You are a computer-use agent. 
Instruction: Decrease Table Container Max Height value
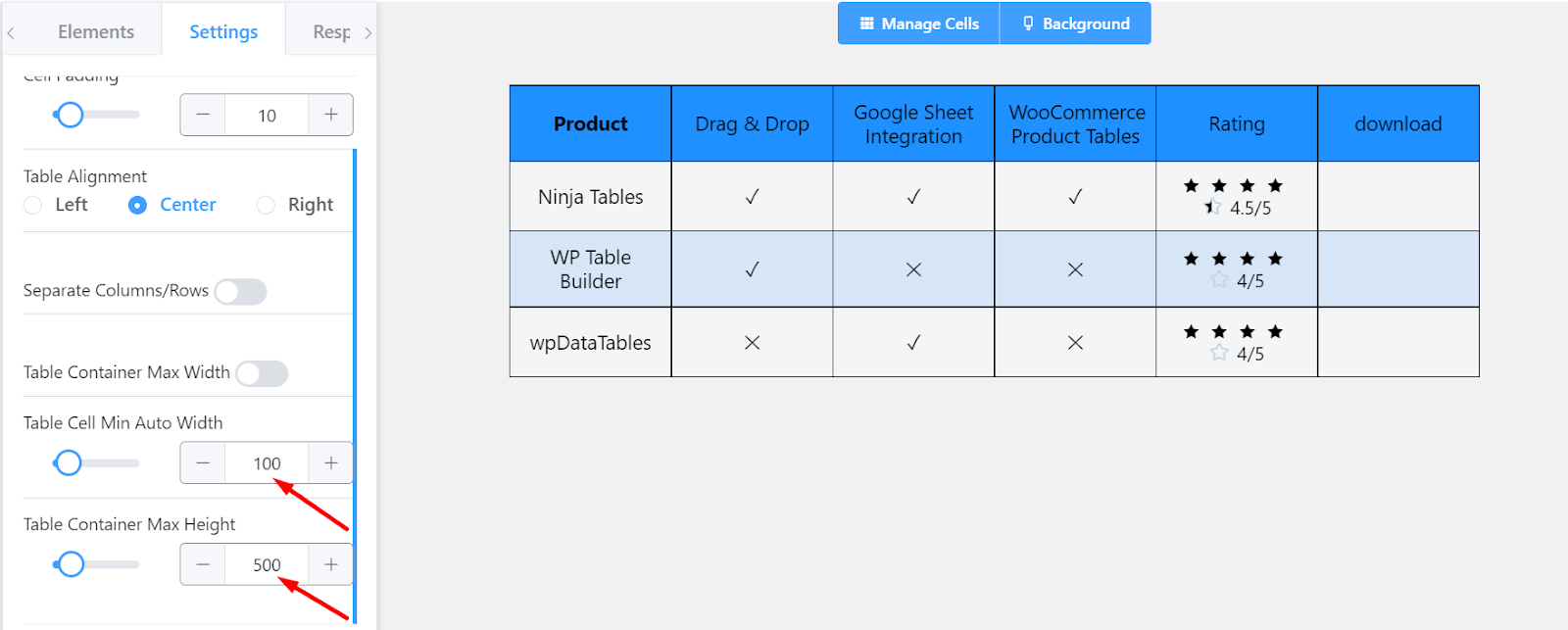click(x=203, y=564)
